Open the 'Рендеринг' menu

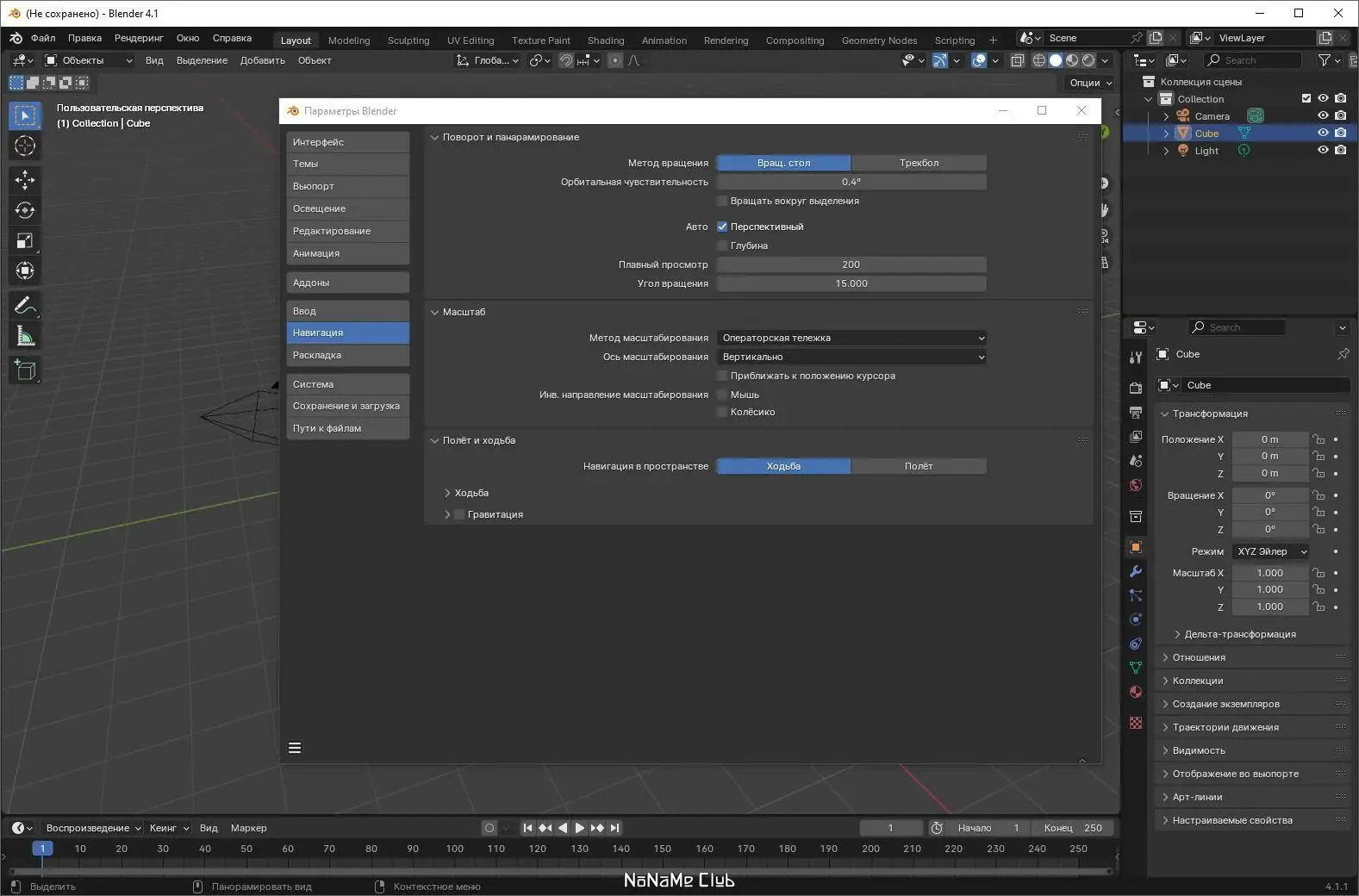pyautogui.click(x=139, y=38)
